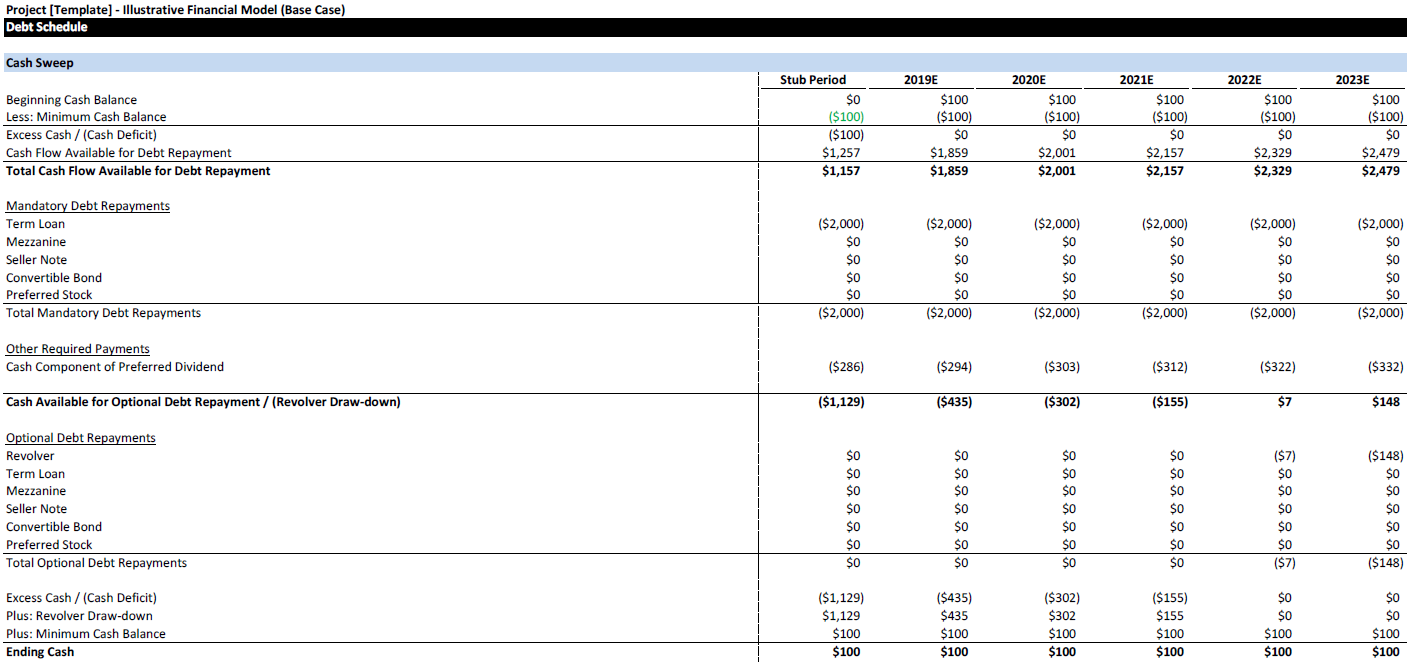Click the 2022E optional Revolver repayment cell
The image size is (1414, 670).
pyautogui.click(x=1284, y=456)
